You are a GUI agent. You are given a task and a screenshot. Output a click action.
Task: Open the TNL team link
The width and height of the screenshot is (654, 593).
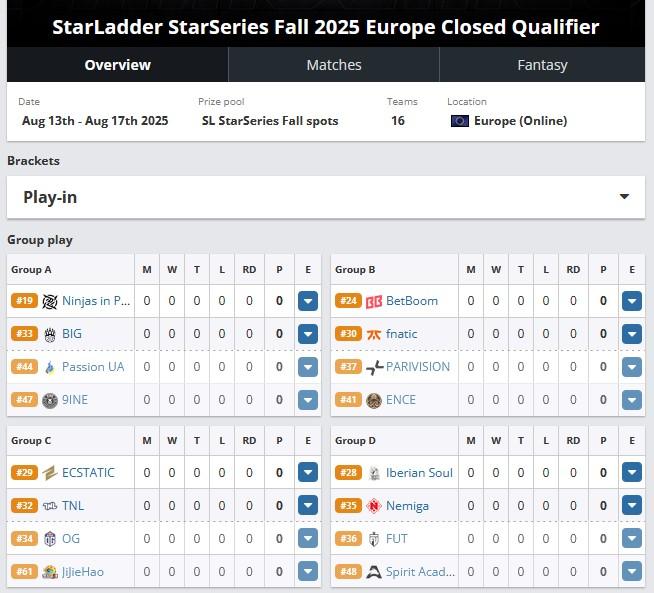[x=73, y=505]
